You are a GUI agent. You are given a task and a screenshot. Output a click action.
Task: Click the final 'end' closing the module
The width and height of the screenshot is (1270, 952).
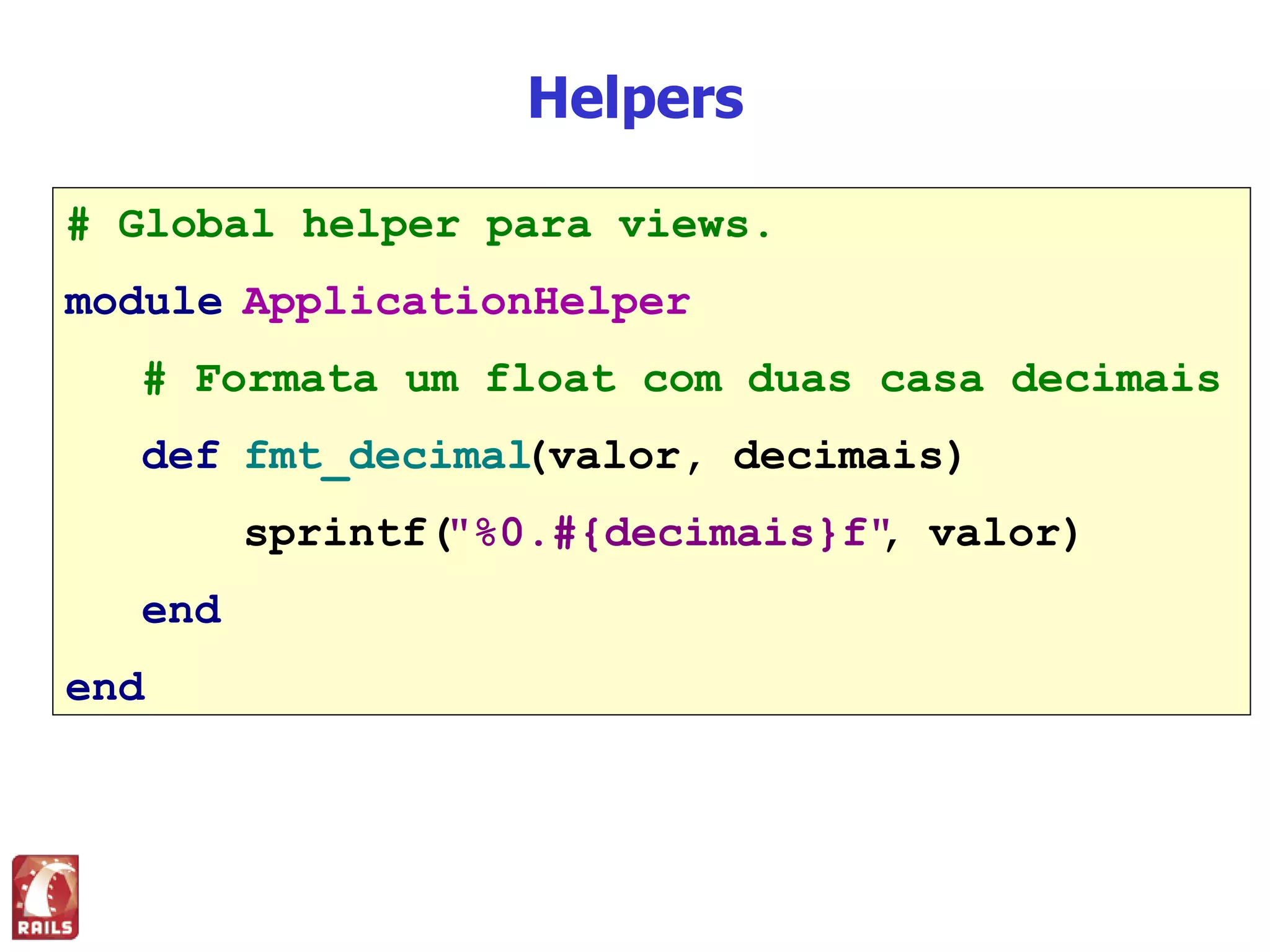tap(105, 688)
